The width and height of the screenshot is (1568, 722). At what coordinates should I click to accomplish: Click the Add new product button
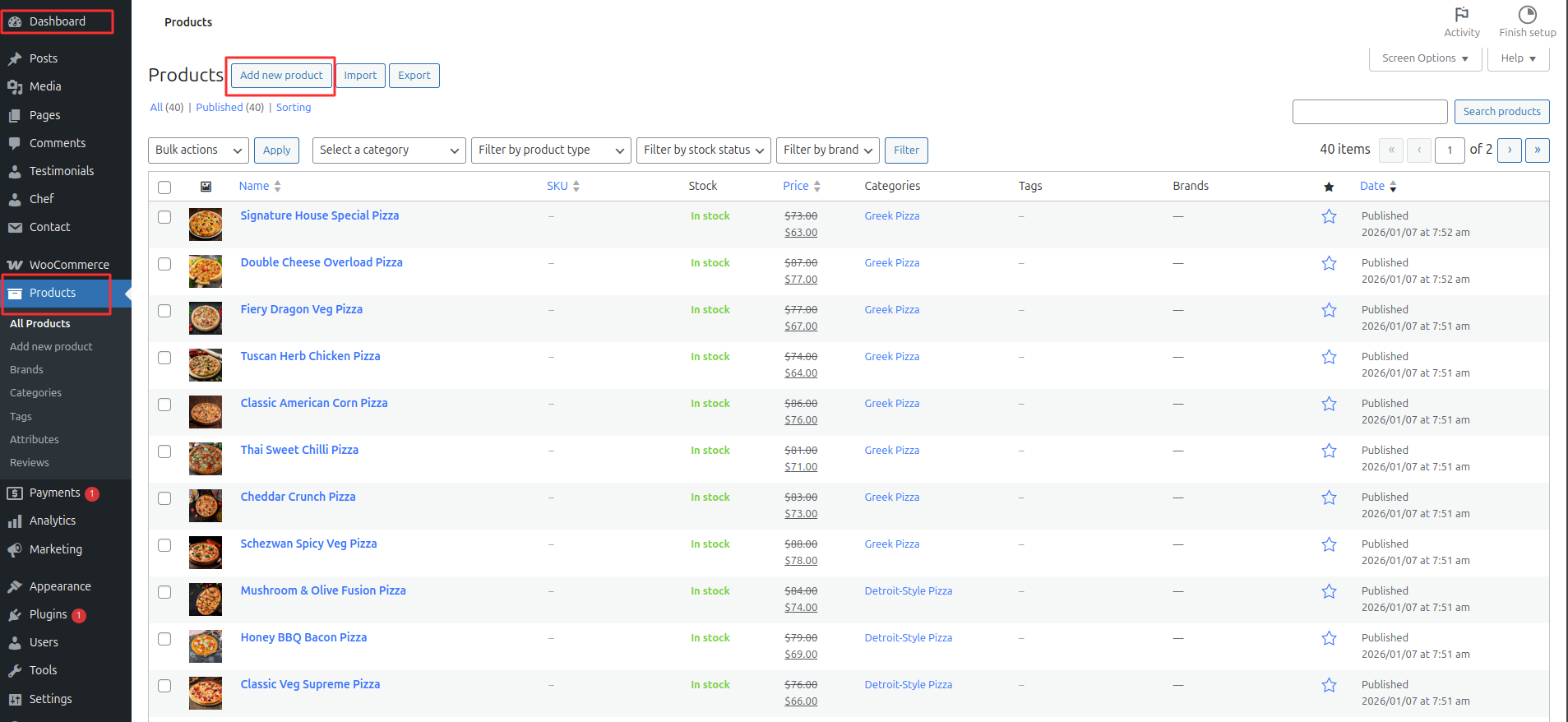[x=281, y=76]
